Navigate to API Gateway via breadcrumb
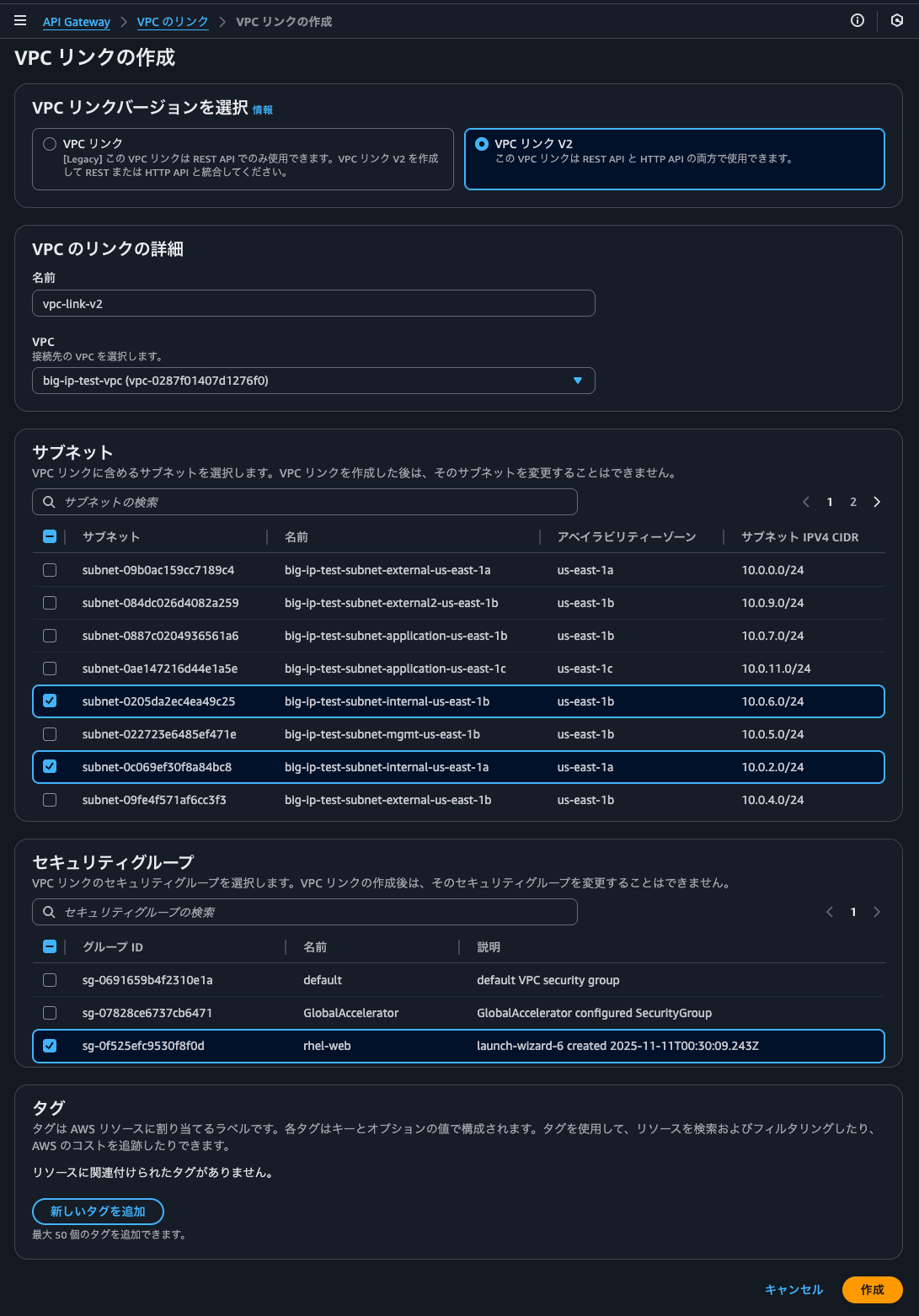The image size is (919, 1316). [x=76, y=22]
